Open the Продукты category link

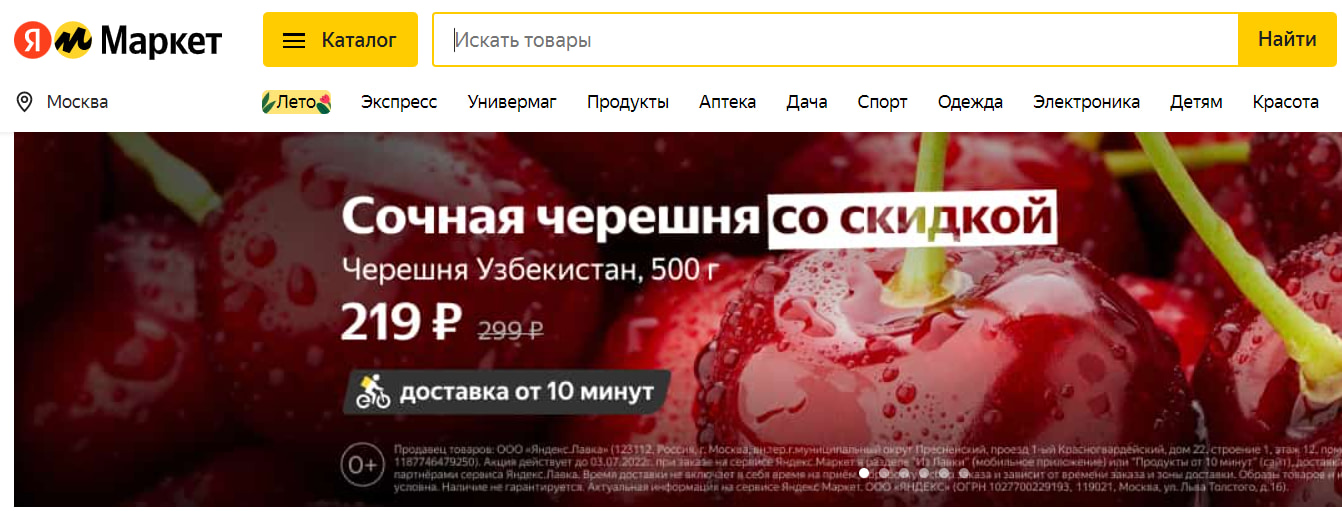[x=628, y=101]
